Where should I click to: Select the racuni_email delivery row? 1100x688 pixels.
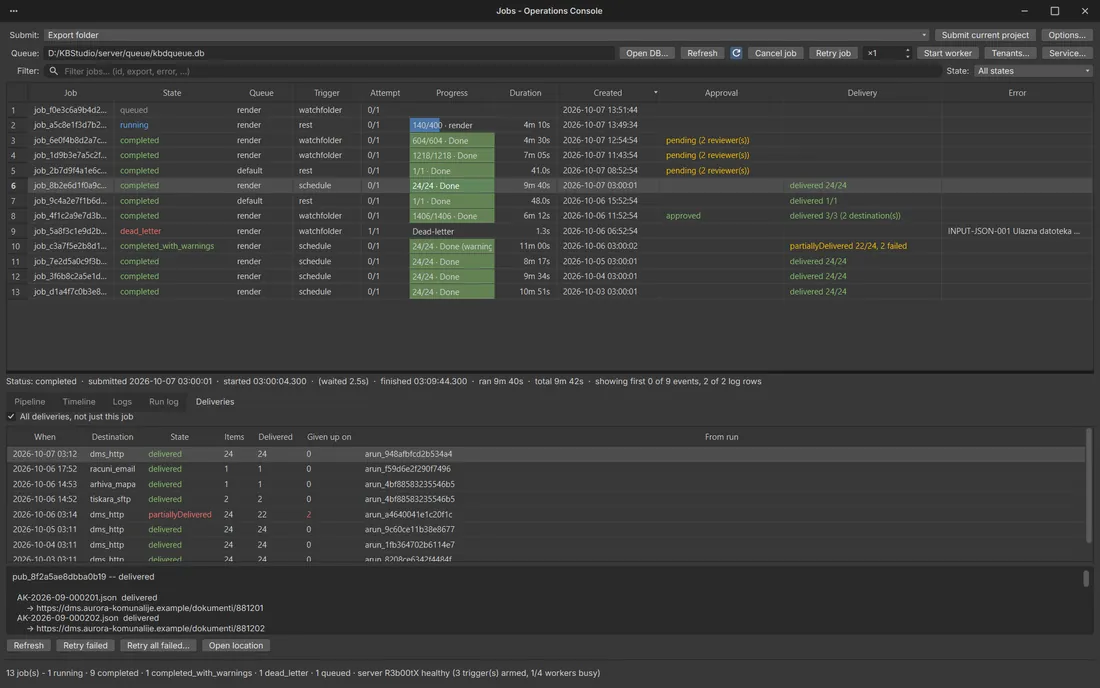(x=546, y=469)
